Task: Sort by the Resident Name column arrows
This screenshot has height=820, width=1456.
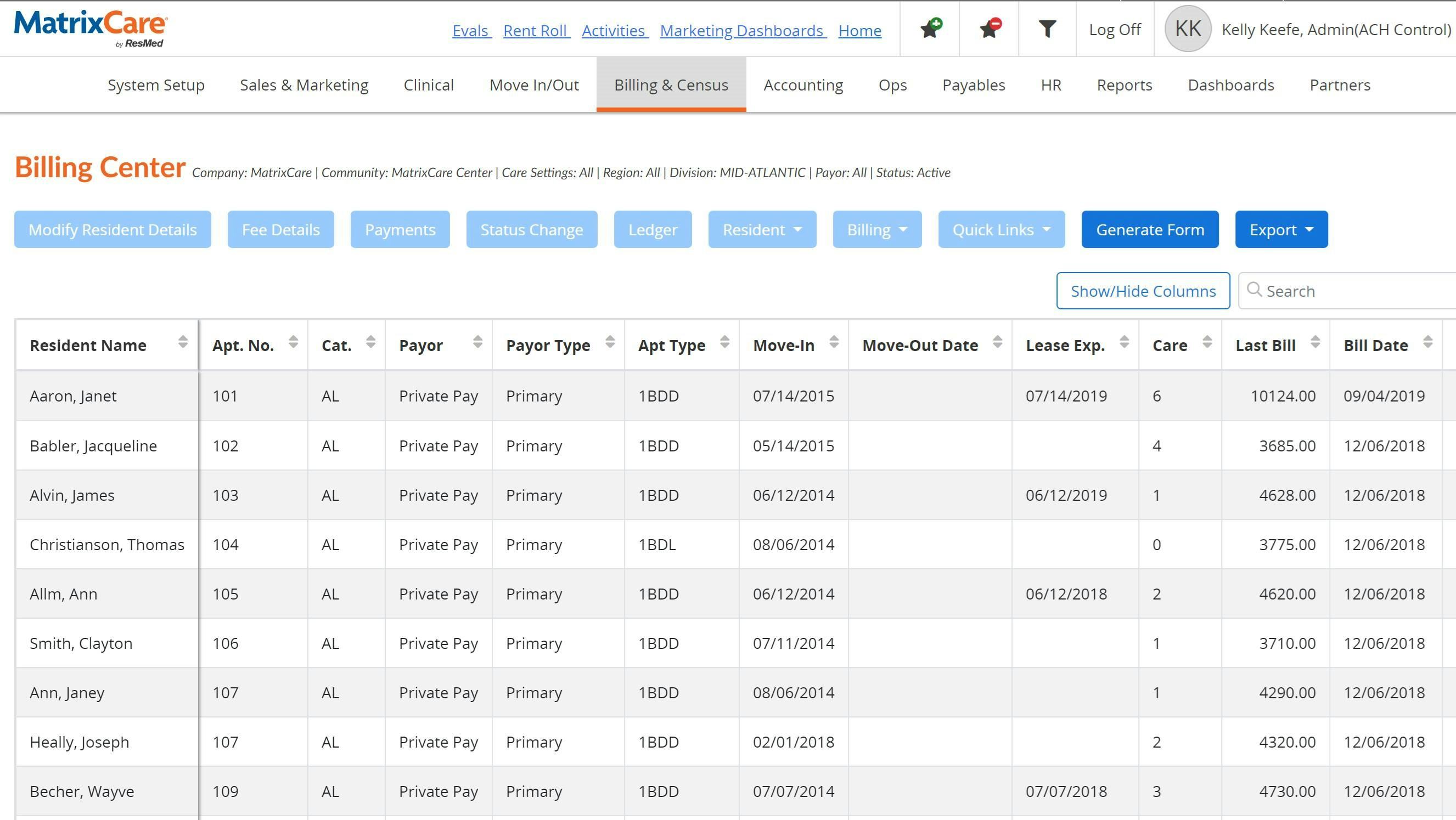Action: 183,343
